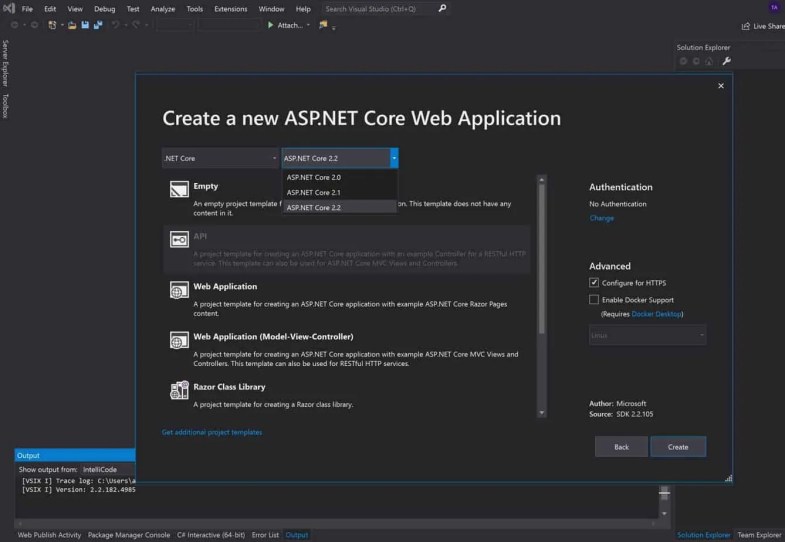Click the Back button
This screenshot has width=785, height=542.
[621, 446]
